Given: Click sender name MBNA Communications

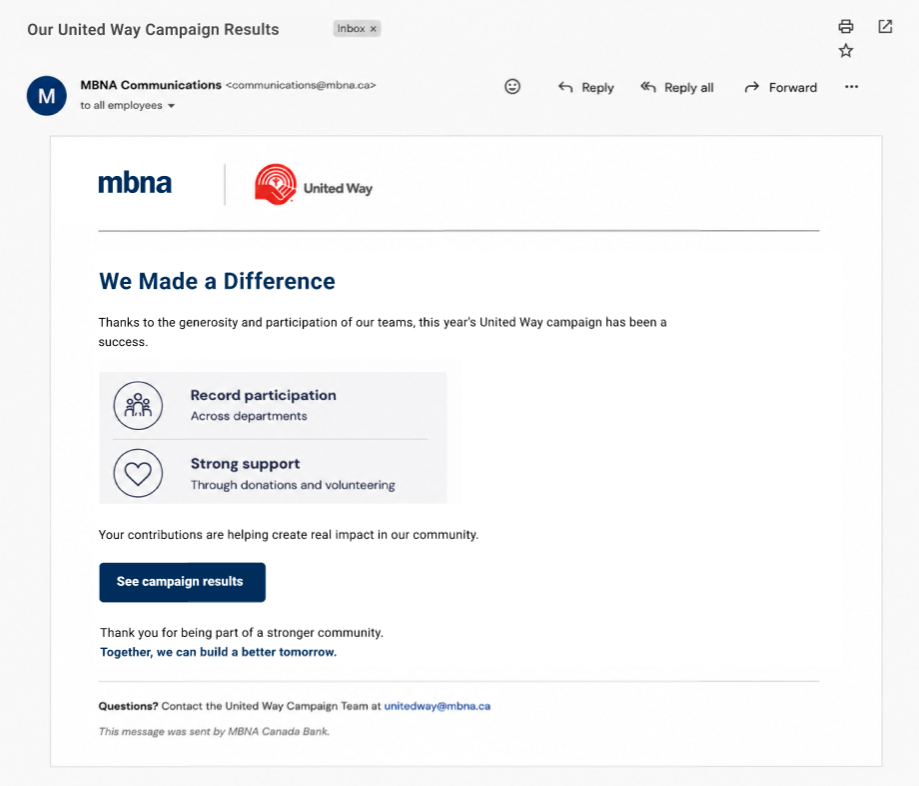Looking at the screenshot, I should point(151,85).
